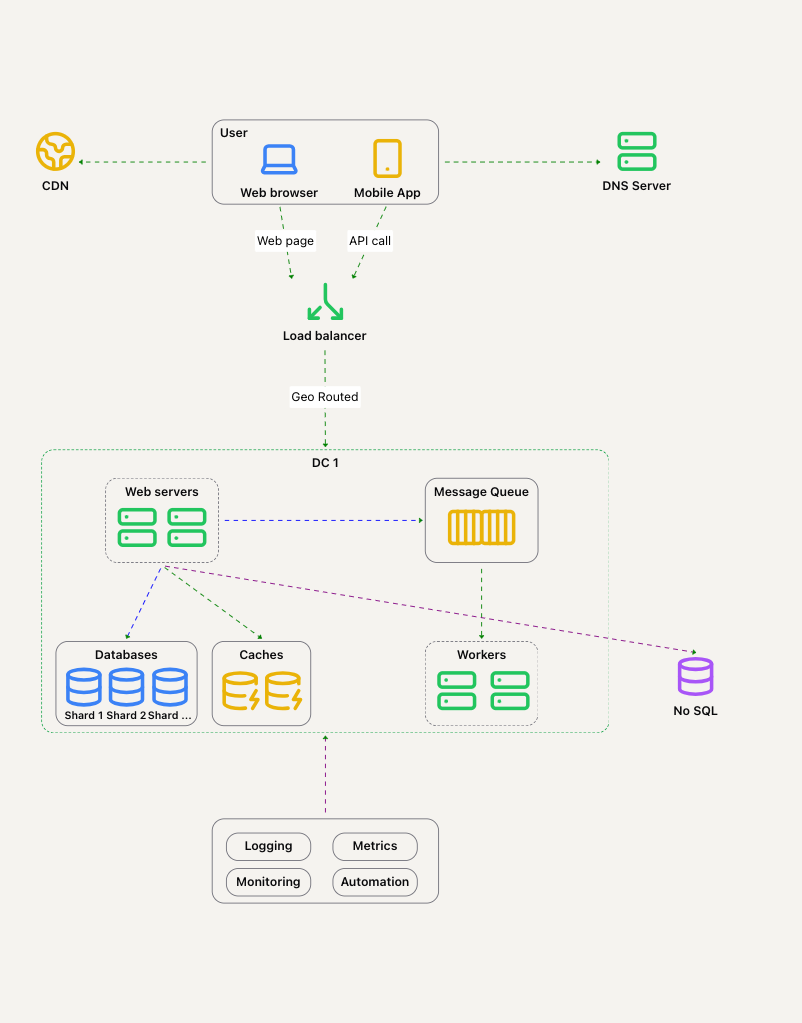
Task: Click the Shard 1 database icon
Action: (x=84, y=687)
